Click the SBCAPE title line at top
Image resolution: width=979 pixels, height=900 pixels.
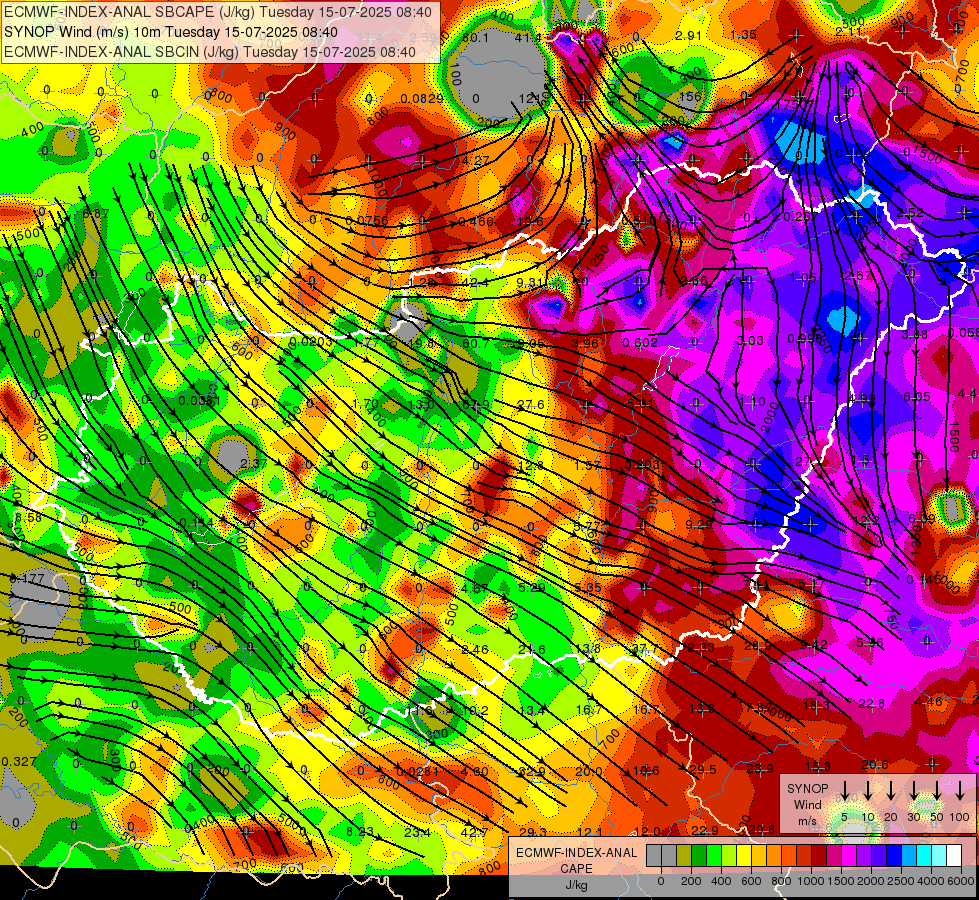217,11
